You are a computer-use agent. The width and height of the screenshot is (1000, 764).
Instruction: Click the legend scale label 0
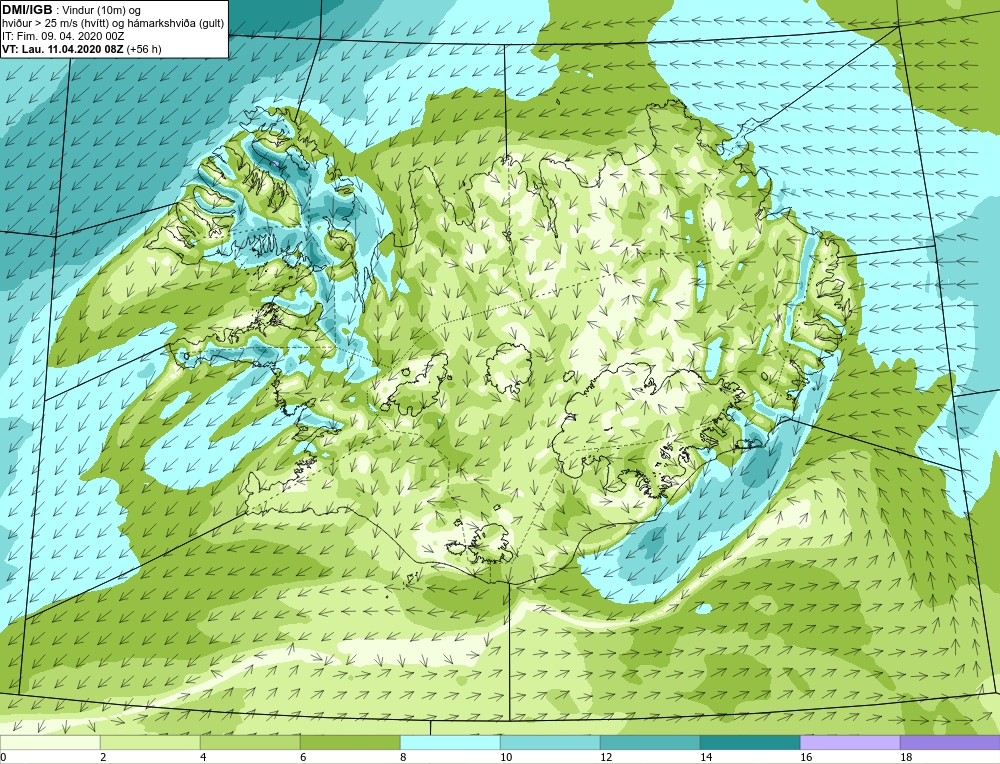tap(3, 757)
